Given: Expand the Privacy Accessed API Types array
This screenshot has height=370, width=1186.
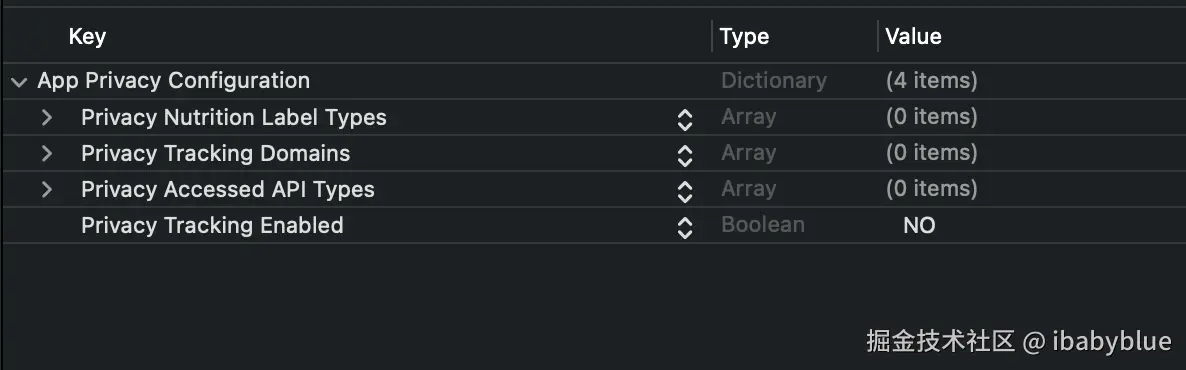Looking at the screenshot, I should point(47,189).
